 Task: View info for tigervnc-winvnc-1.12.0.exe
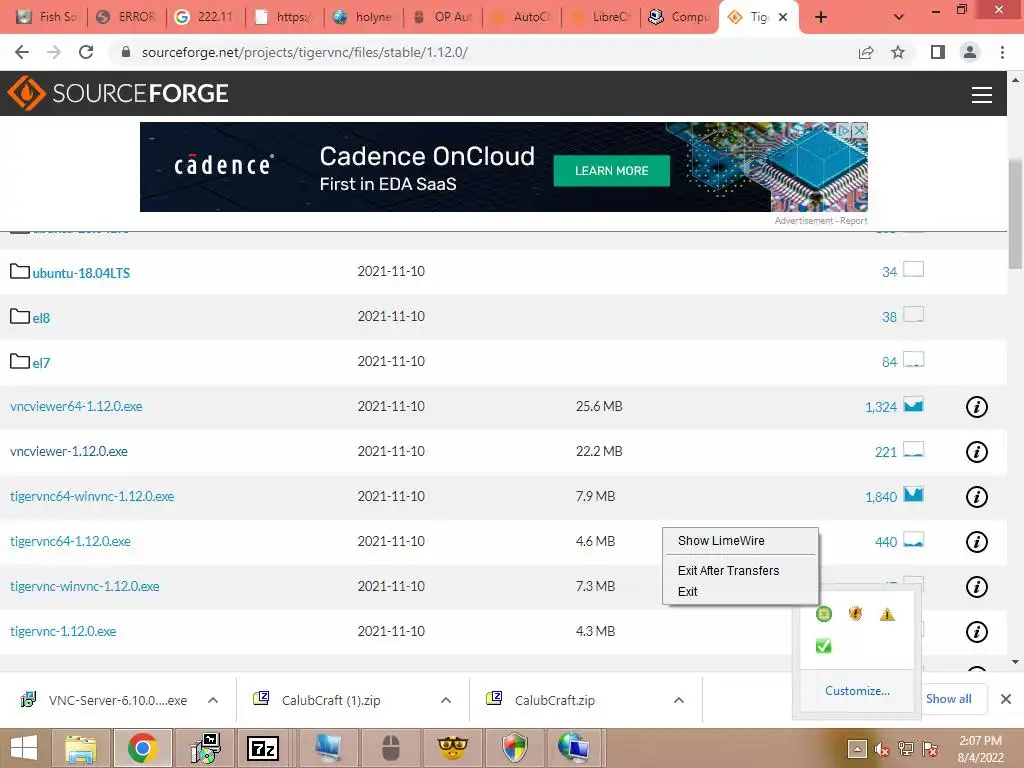tap(976, 587)
